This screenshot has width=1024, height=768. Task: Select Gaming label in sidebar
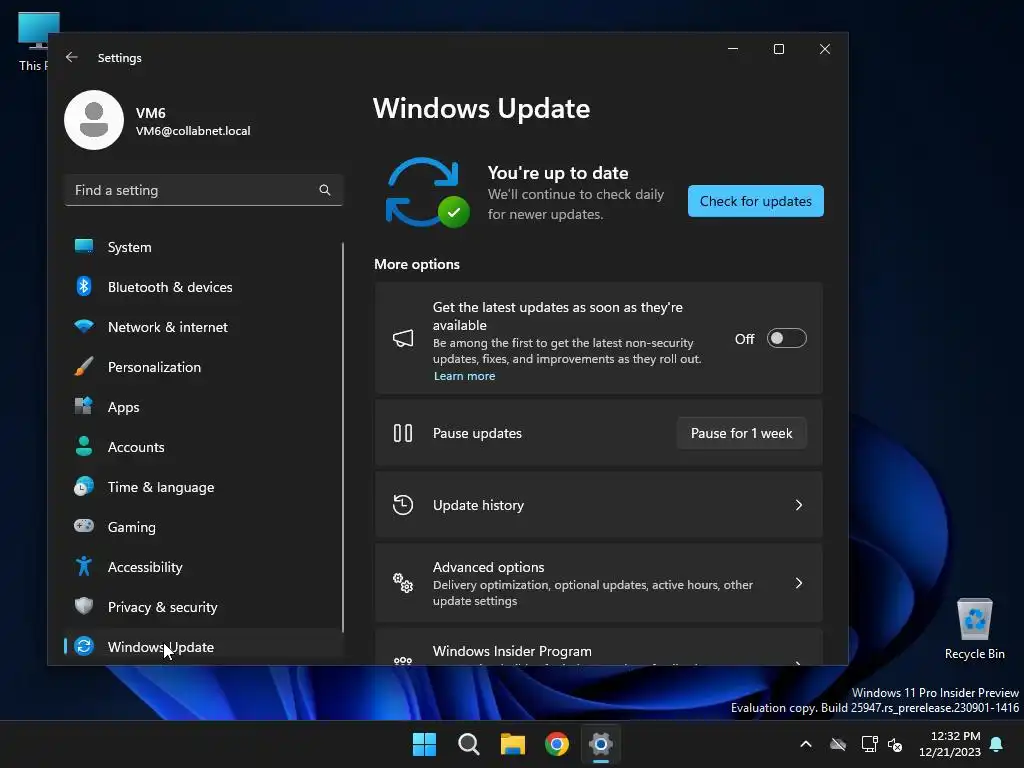(131, 527)
